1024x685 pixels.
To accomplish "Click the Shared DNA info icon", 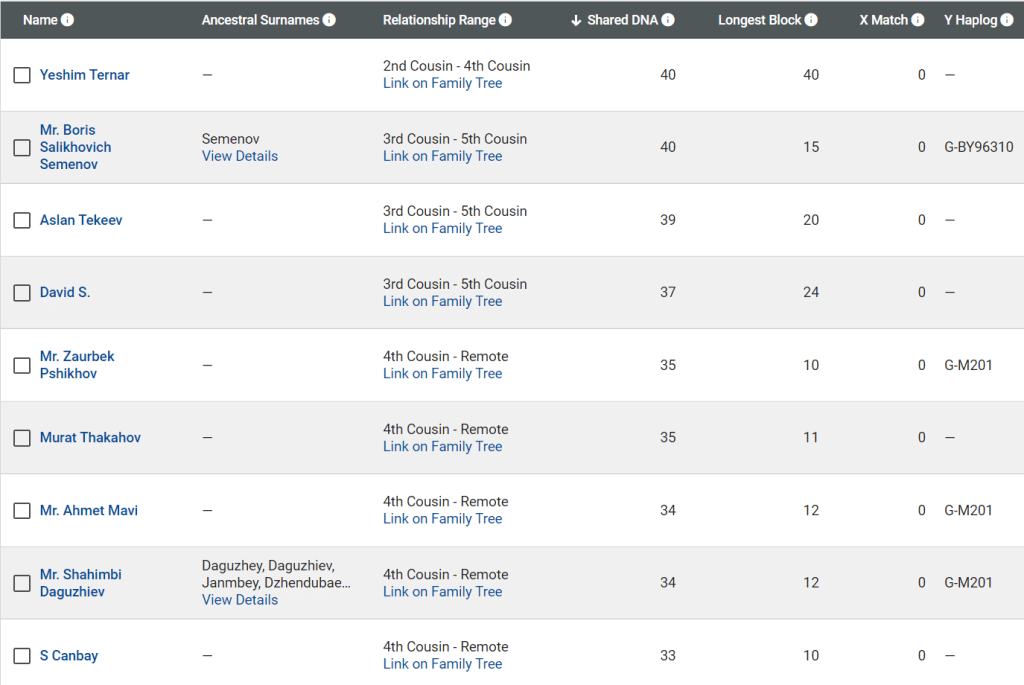I will point(668,20).
